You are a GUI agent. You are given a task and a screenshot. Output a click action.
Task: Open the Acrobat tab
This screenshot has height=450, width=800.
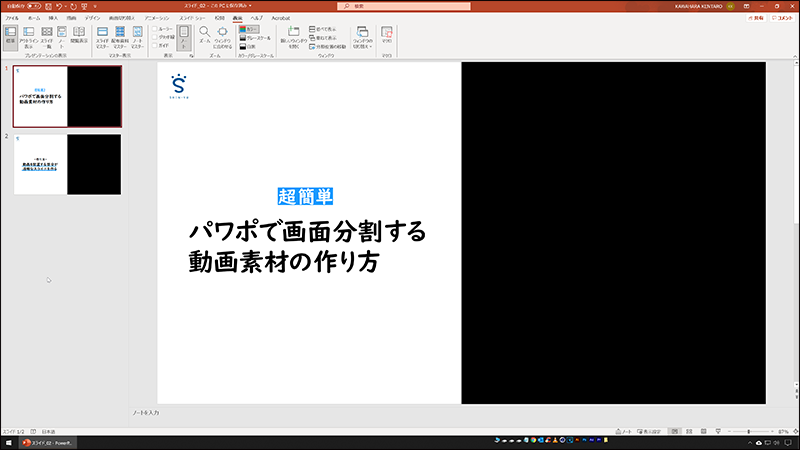pyautogui.click(x=281, y=18)
